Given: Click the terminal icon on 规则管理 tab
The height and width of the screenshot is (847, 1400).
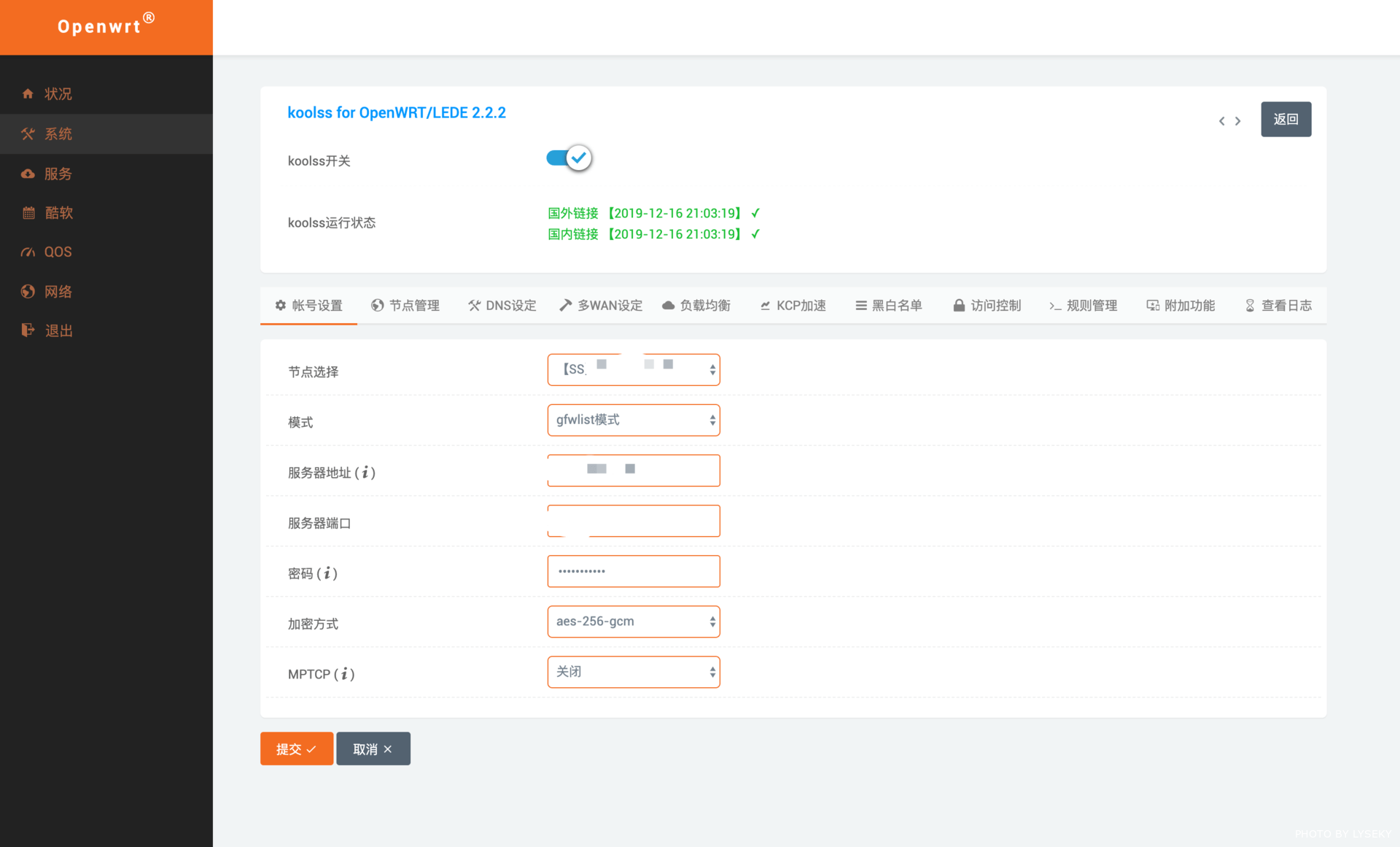Looking at the screenshot, I should tap(1055, 306).
